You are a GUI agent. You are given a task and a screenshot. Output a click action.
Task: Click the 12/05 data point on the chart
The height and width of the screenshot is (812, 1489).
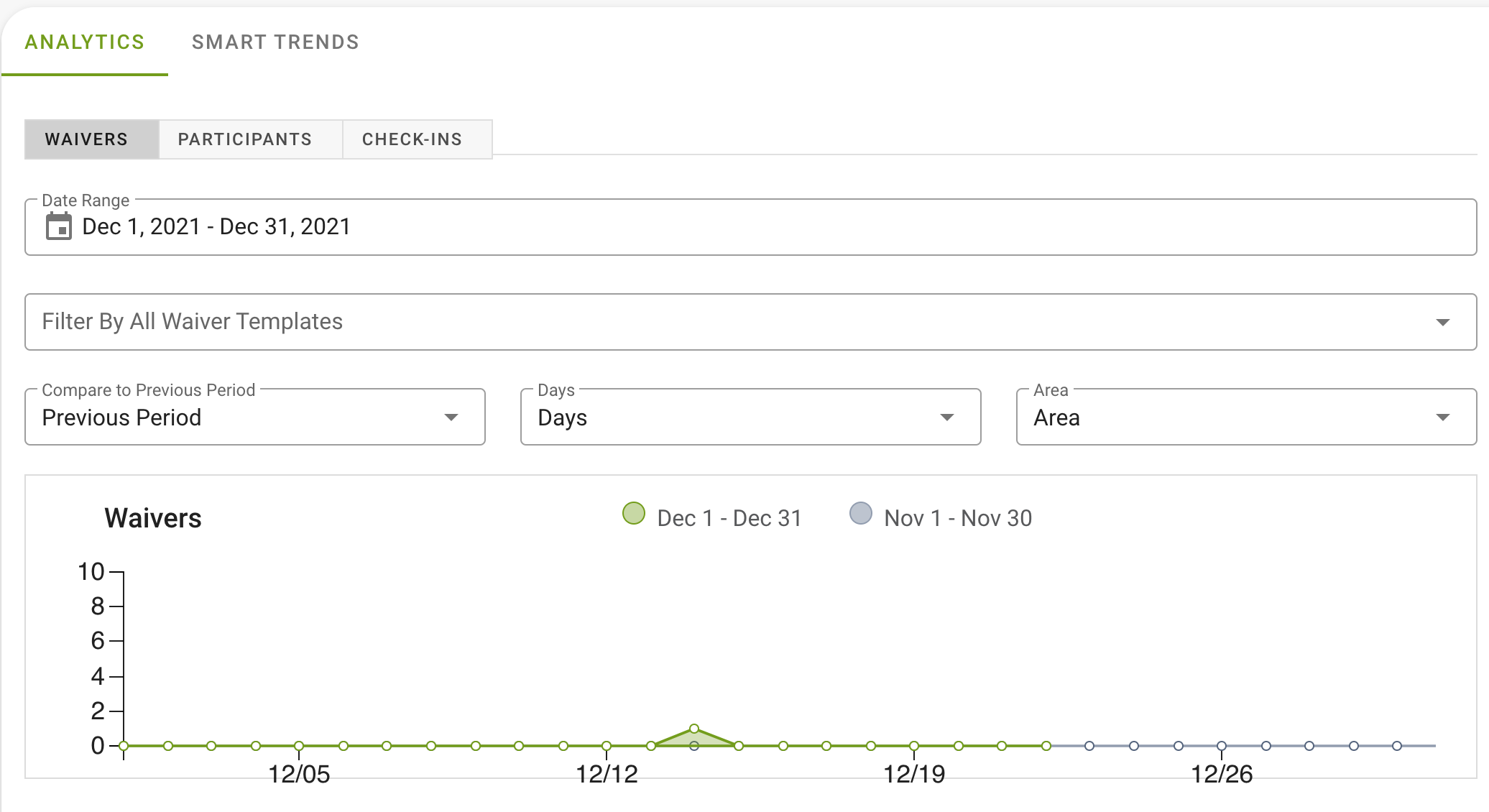(299, 746)
